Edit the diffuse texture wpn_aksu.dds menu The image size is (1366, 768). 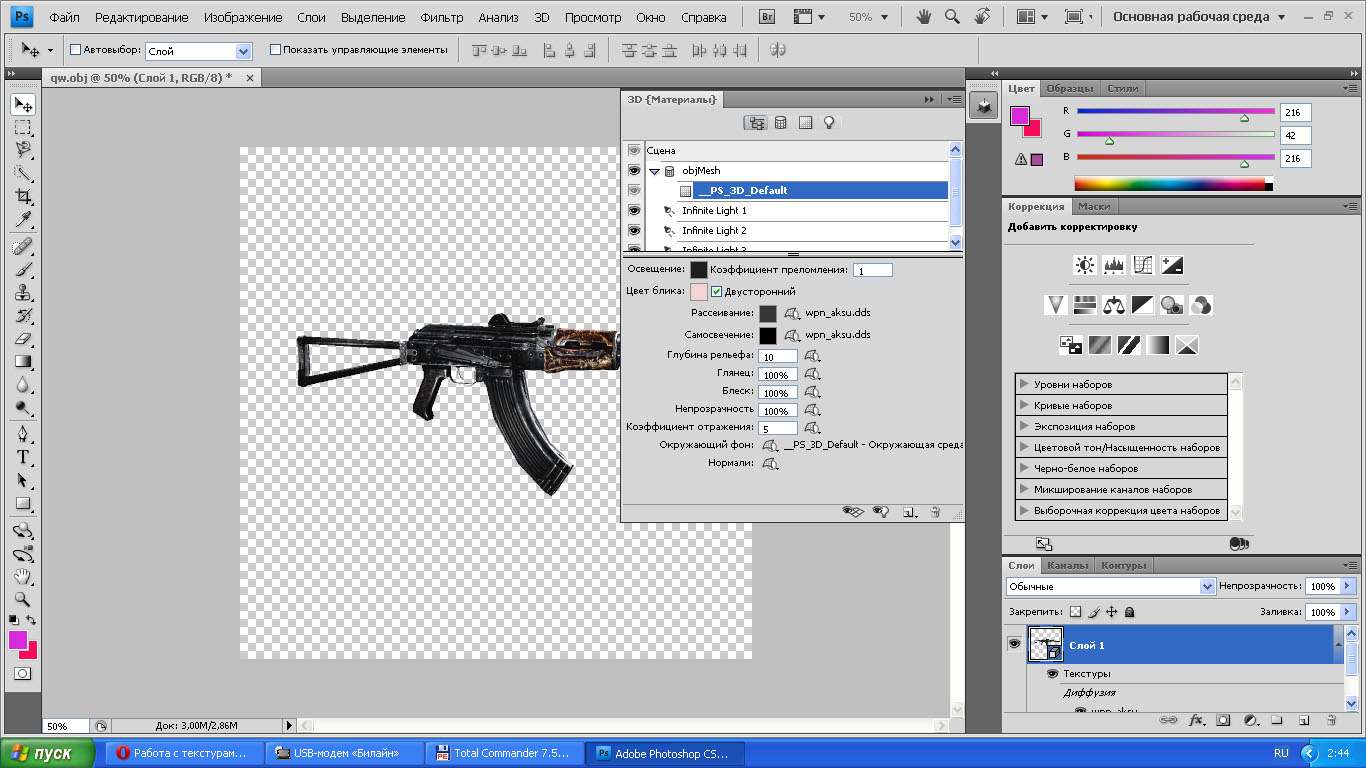click(x=792, y=314)
